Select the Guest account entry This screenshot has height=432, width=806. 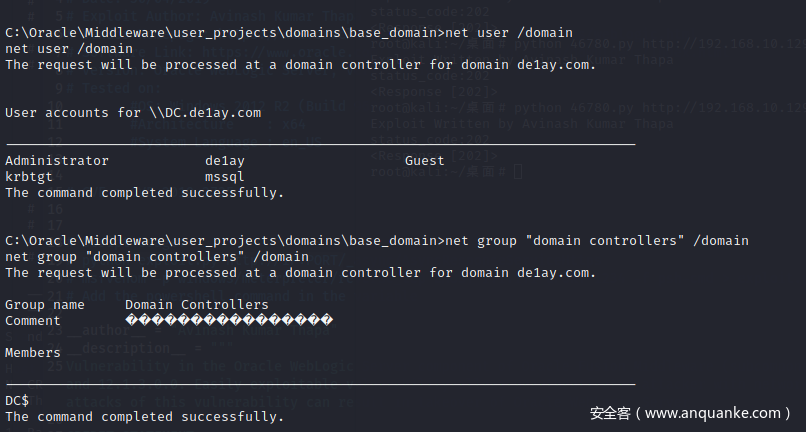pos(425,160)
